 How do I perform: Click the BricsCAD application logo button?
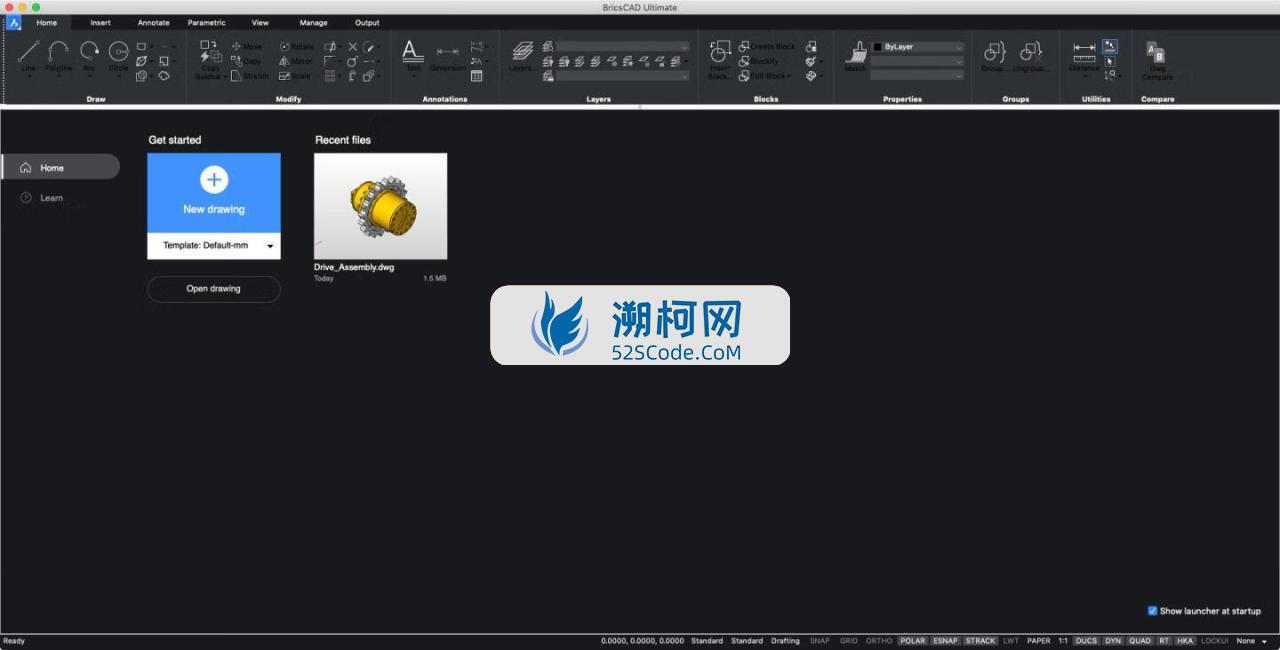[x=14, y=22]
